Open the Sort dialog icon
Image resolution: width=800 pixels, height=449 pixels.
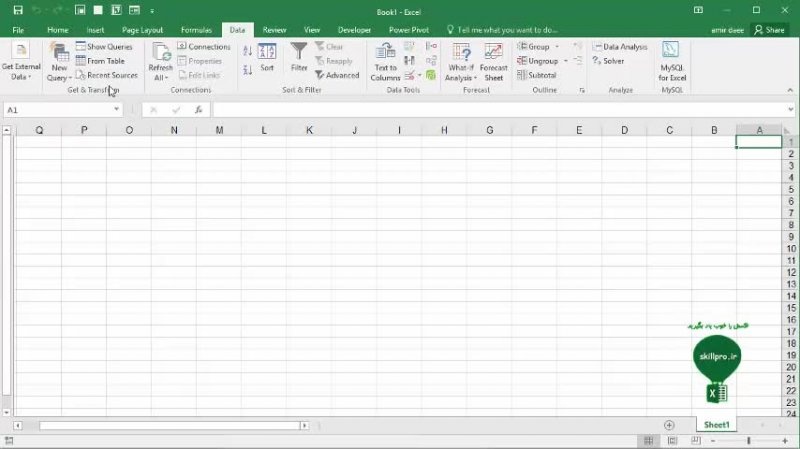point(267,58)
